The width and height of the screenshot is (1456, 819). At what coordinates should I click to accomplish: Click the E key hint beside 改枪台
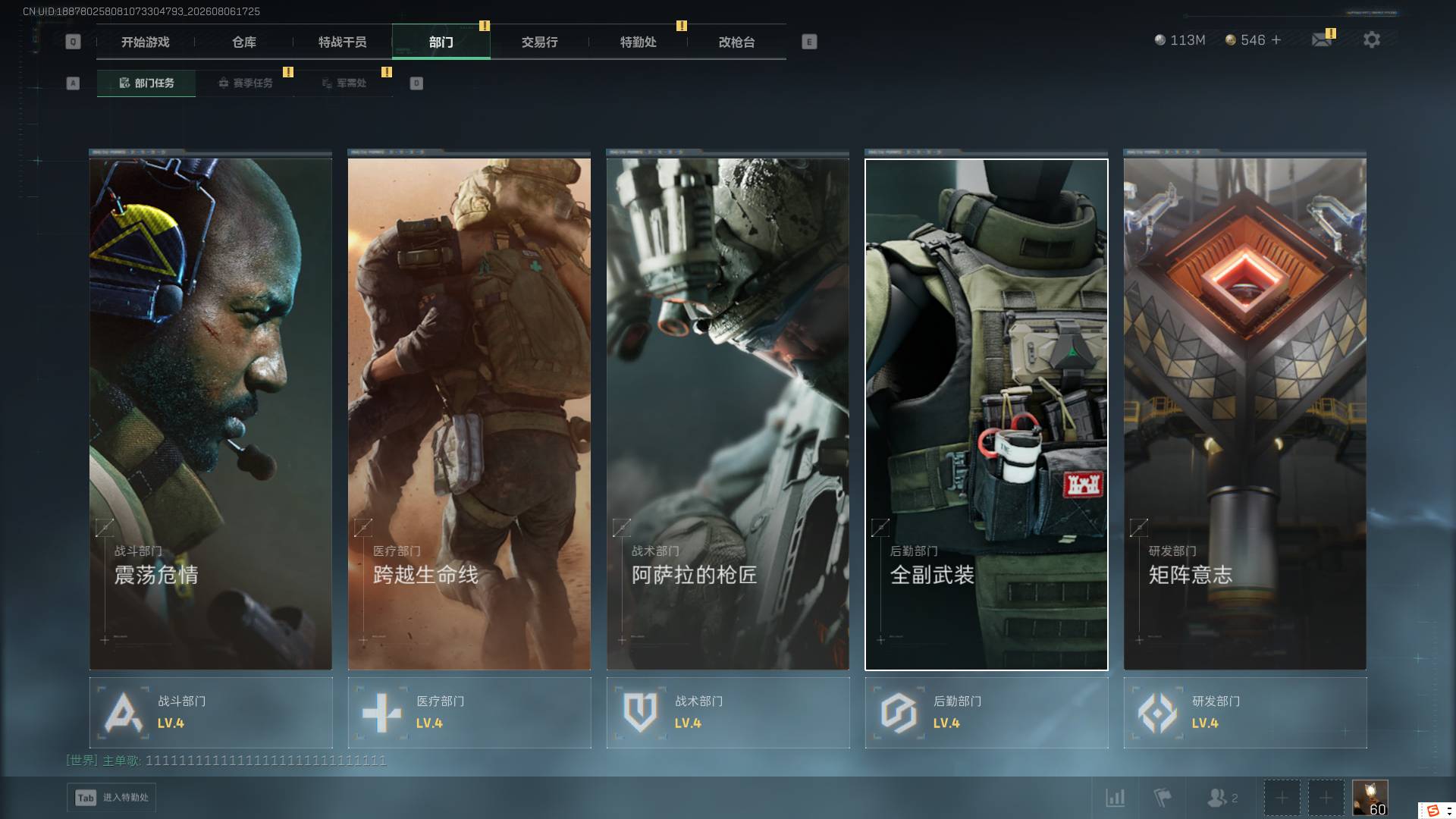tap(809, 42)
